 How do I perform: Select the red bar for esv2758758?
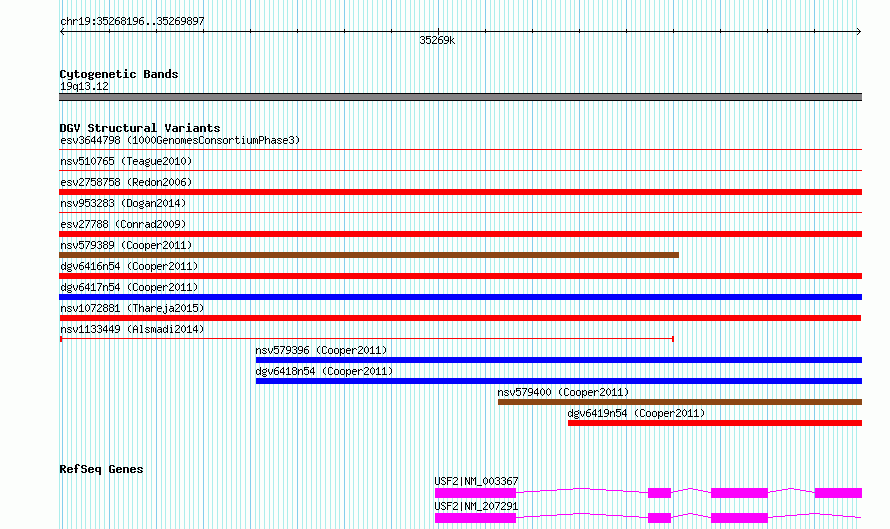460,192
